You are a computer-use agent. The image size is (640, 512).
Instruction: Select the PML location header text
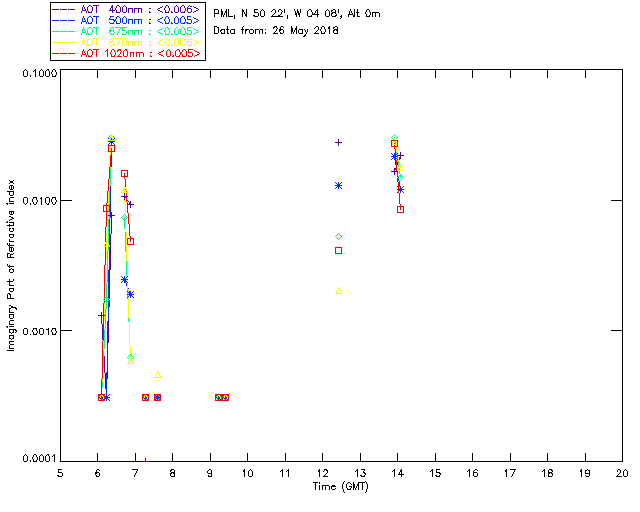pyautogui.click(x=297, y=14)
